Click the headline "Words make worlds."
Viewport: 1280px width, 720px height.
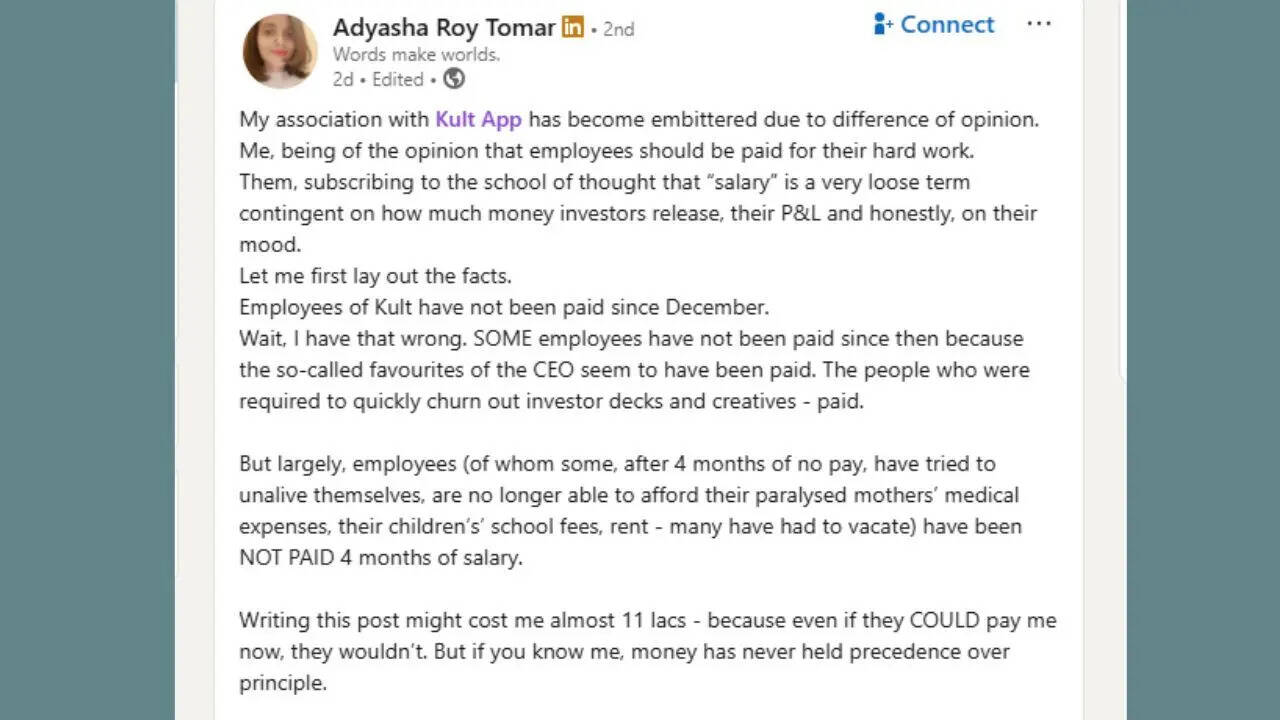pyautogui.click(x=416, y=54)
